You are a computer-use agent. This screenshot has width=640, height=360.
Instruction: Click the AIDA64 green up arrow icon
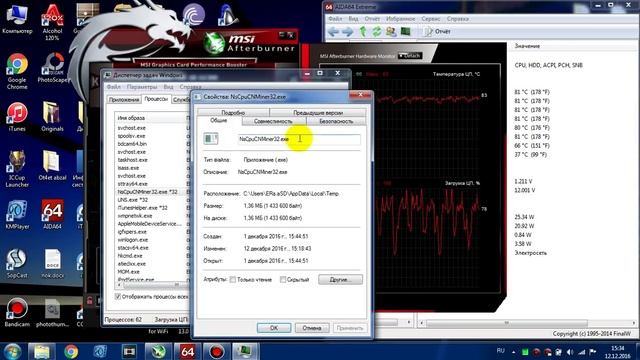point(362,31)
